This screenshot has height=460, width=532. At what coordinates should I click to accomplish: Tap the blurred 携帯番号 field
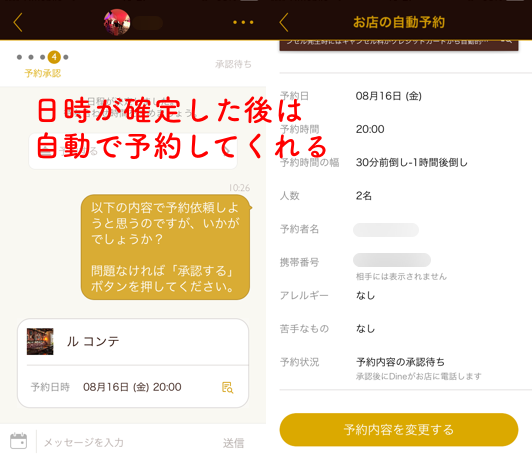pos(392,260)
